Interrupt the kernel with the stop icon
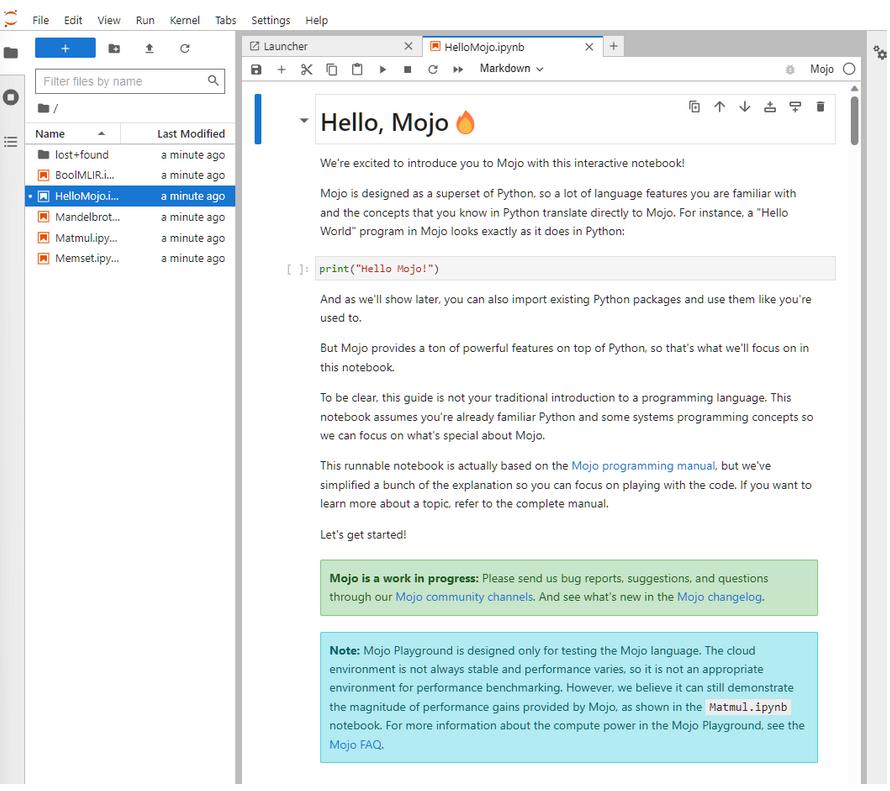The width and height of the screenshot is (890, 791). pyautogui.click(x=407, y=69)
